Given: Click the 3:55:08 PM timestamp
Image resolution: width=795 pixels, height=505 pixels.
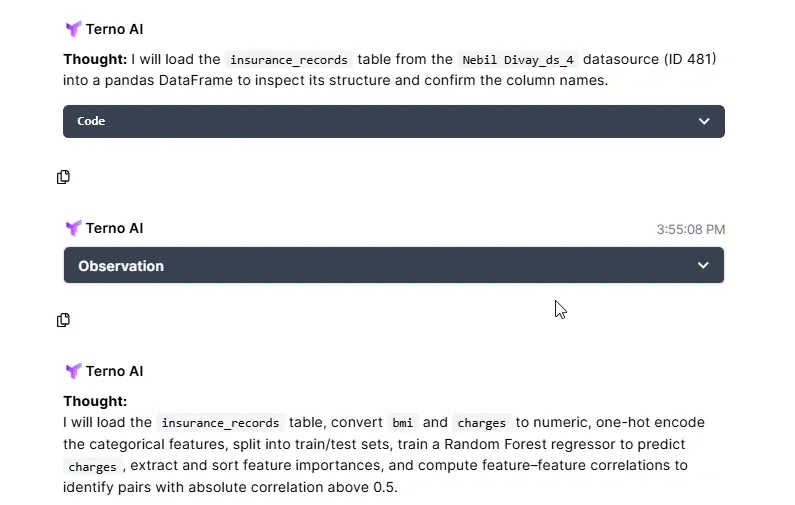Looking at the screenshot, I should click(x=690, y=229).
